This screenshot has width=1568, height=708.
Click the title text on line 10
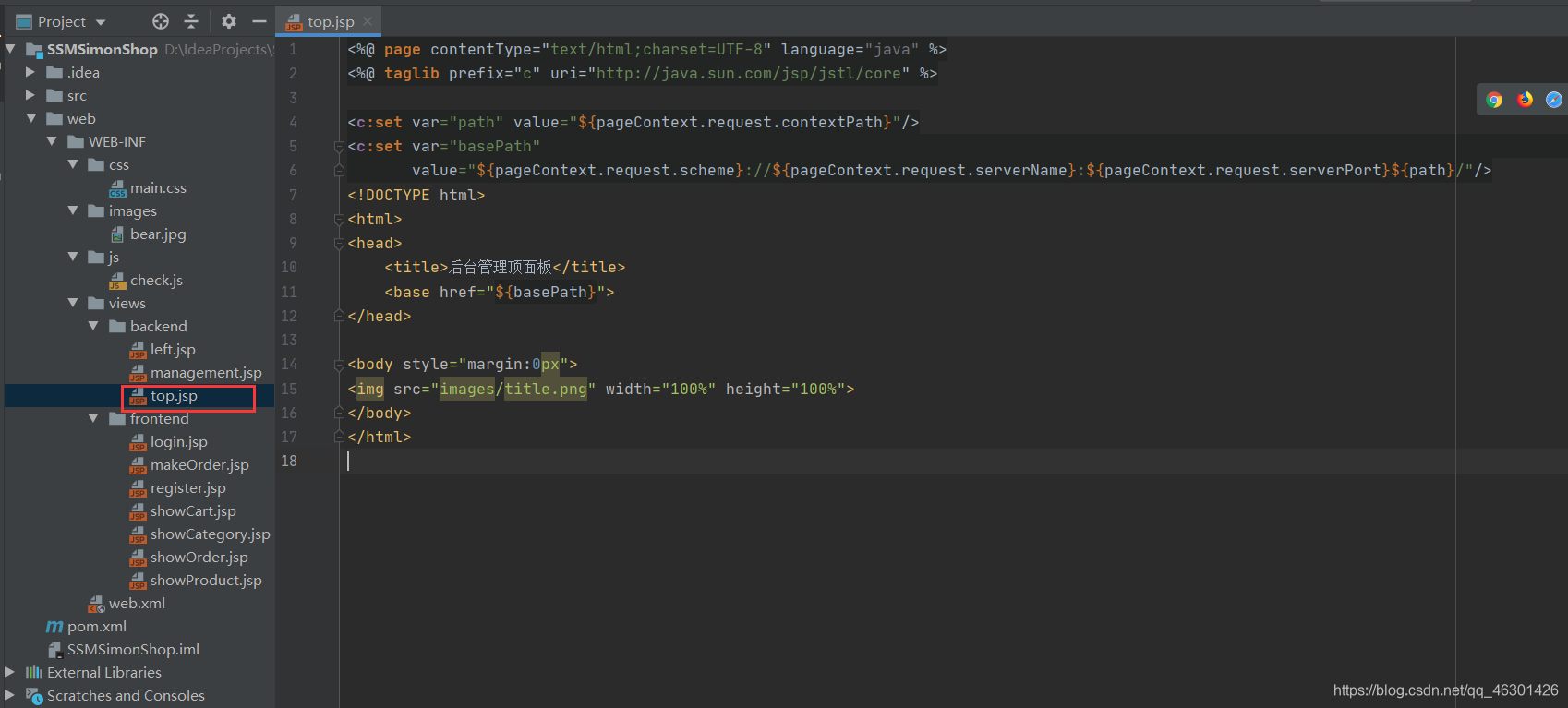pyautogui.click(x=501, y=267)
